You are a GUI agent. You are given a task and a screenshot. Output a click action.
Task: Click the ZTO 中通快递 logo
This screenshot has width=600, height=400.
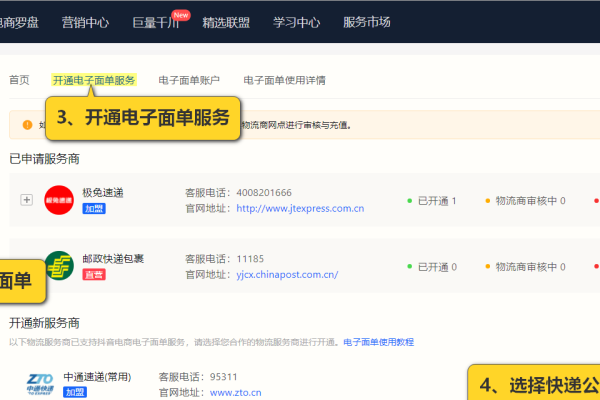40,384
